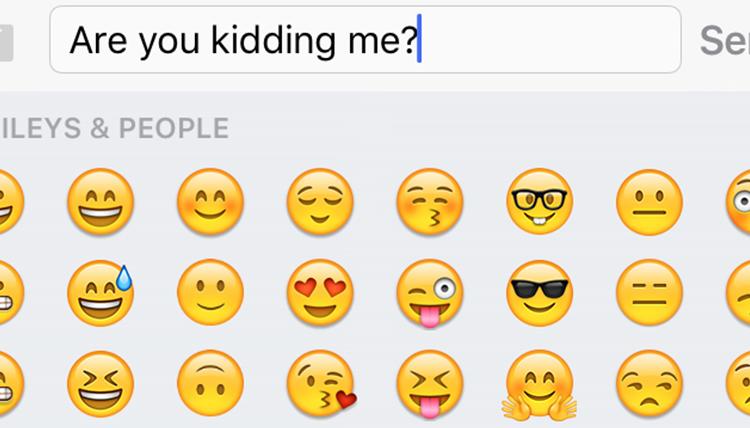Viewport: 750px width, 428px height.
Task: Pick the squinting face with tongue out
Action: (430, 384)
